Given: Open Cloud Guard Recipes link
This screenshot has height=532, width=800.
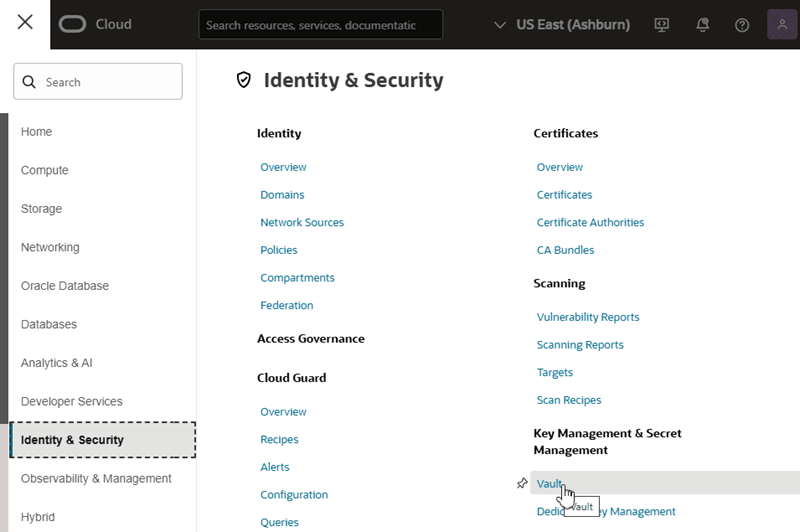Looking at the screenshot, I should click(x=279, y=439).
